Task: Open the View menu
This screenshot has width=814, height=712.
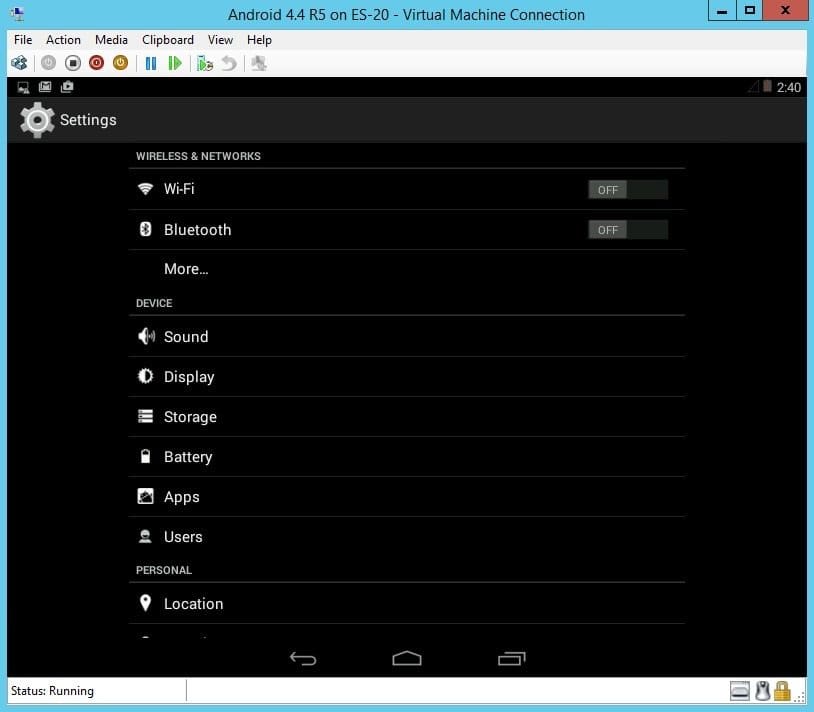Action: (x=220, y=40)
